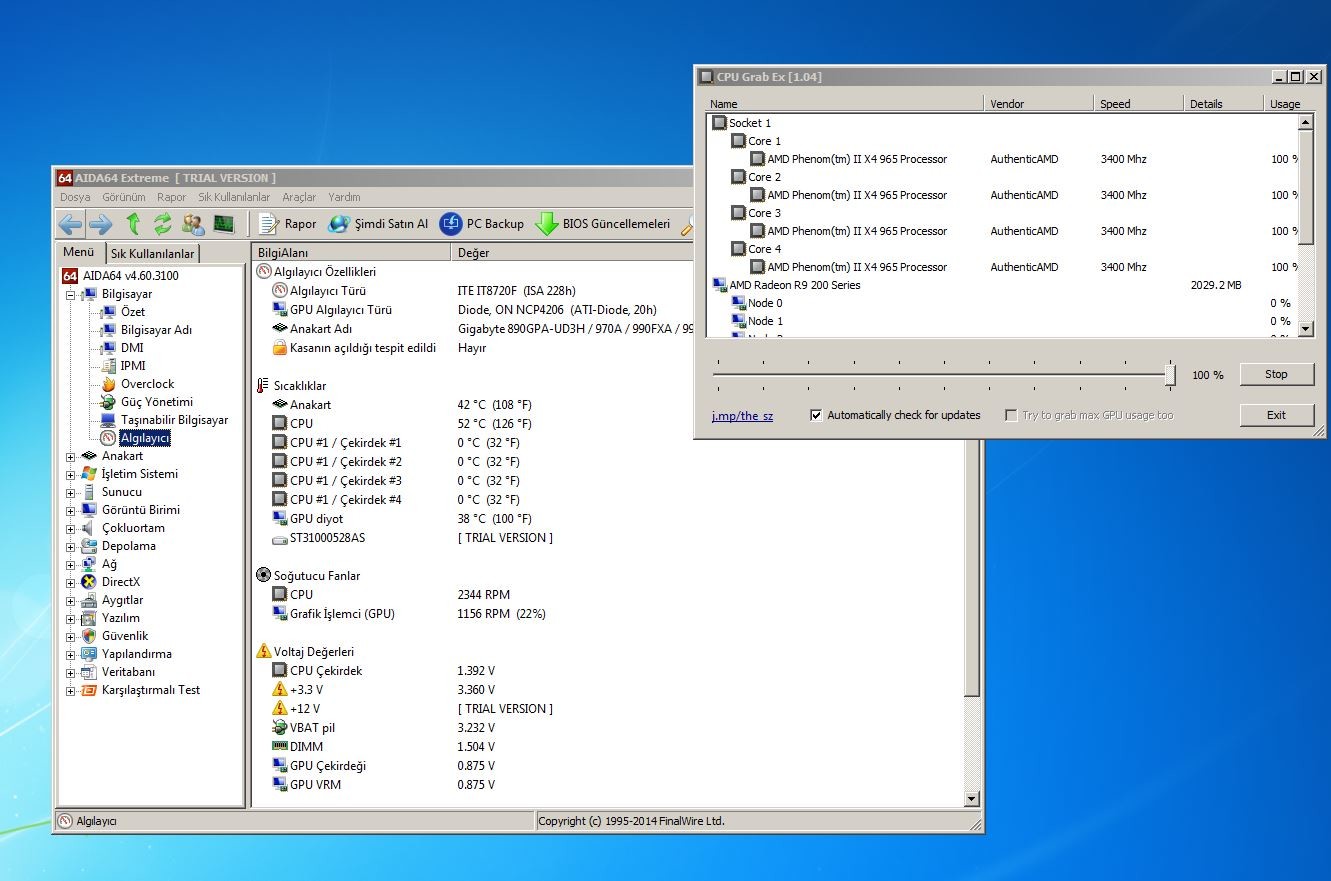Expand the Görüntü Birimi tree node

pos(71,510)
